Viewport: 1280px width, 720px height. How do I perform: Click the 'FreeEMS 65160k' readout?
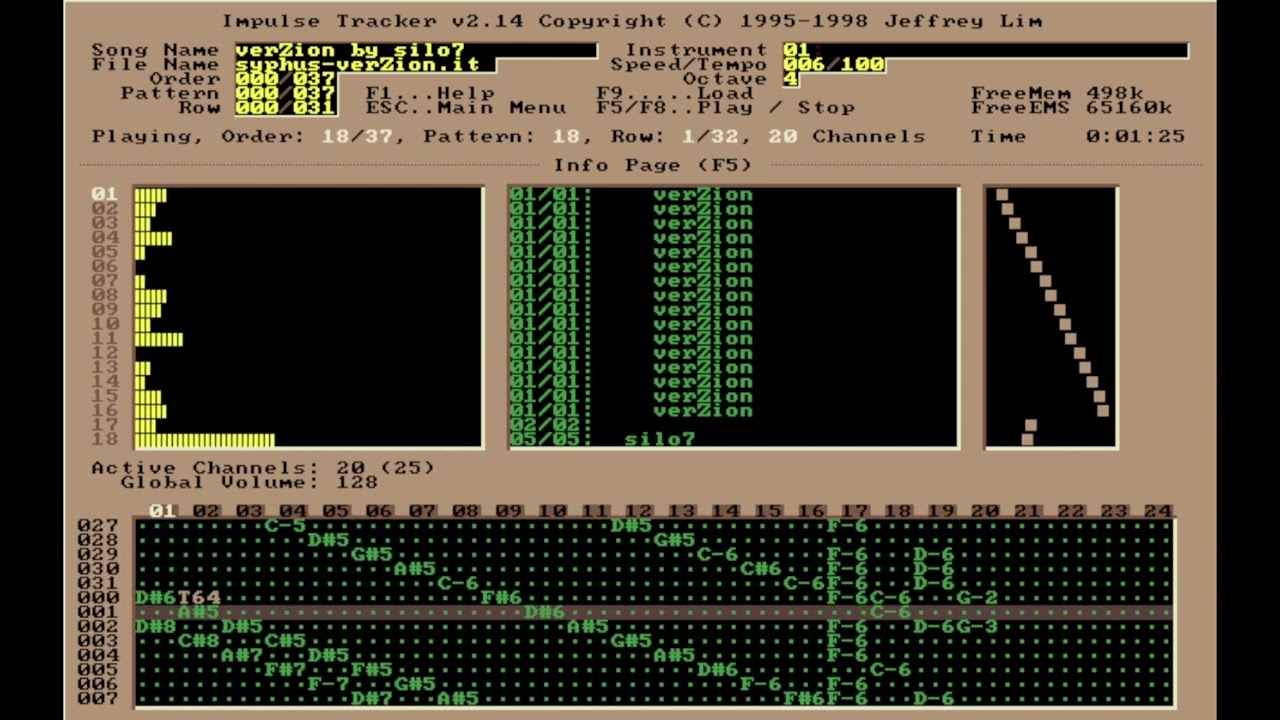1071,107
